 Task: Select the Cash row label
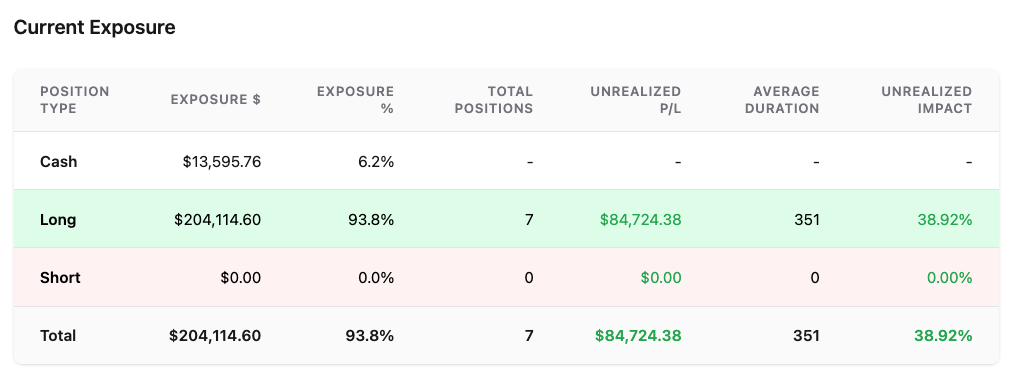tap(59, 162)
